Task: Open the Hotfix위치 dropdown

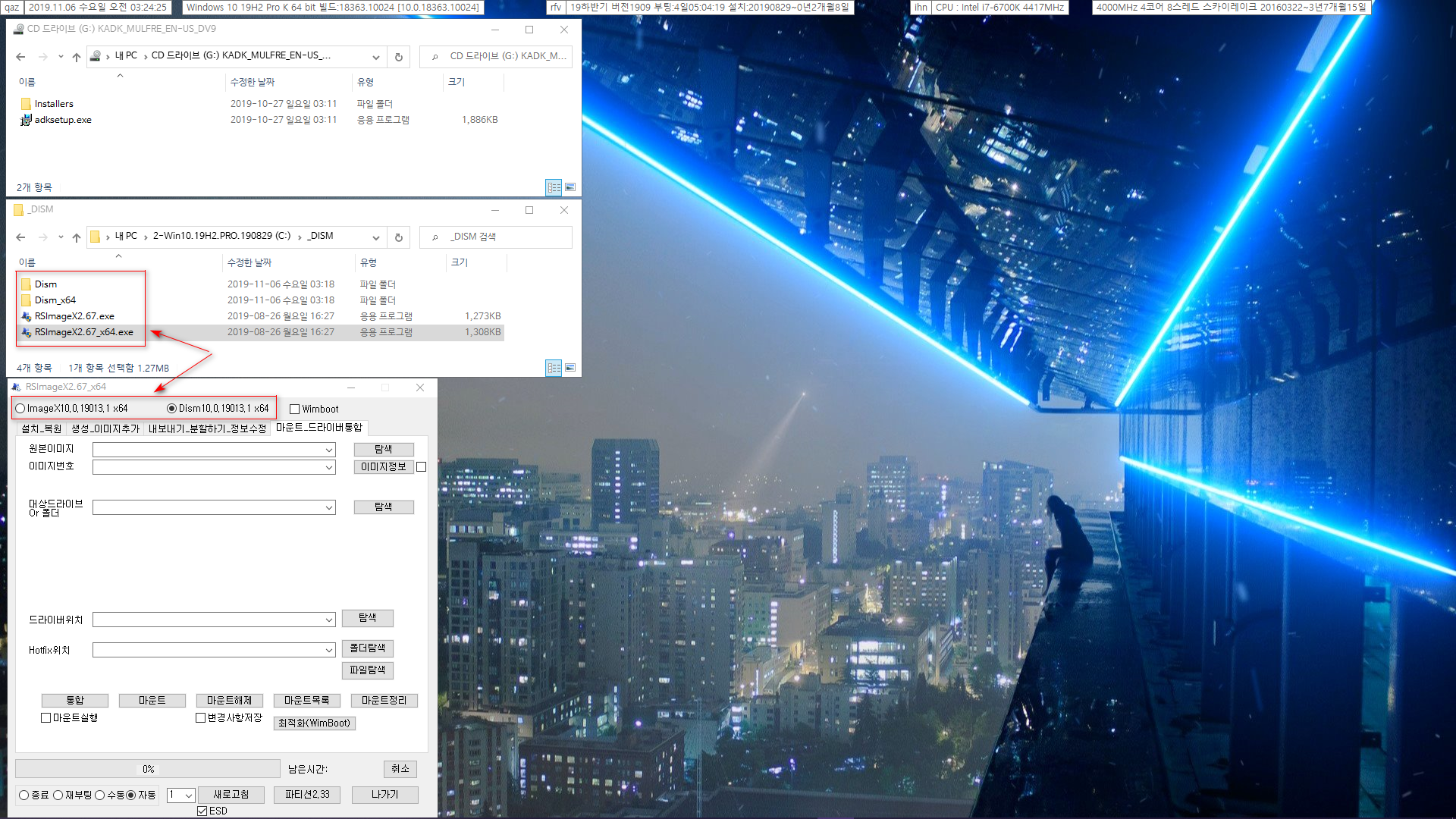Action: pos(329,651)
